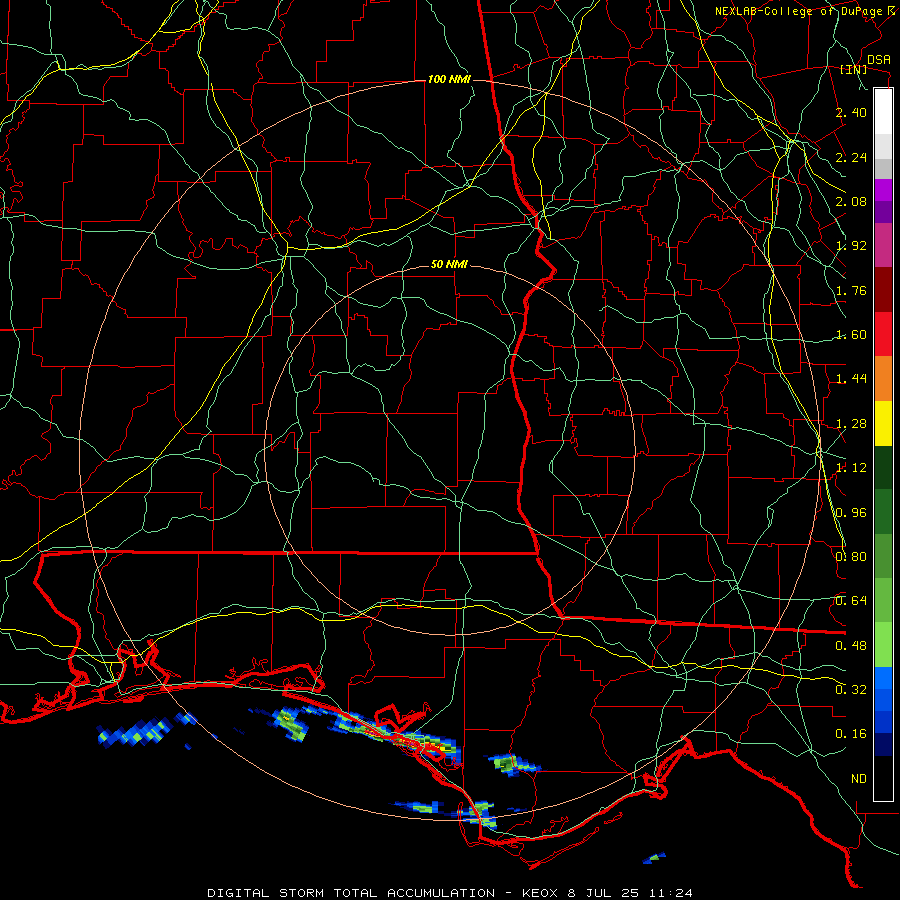Pick the bright red legend swatch
The height and width of the screenshot is (900, 900).
[883, 334]
